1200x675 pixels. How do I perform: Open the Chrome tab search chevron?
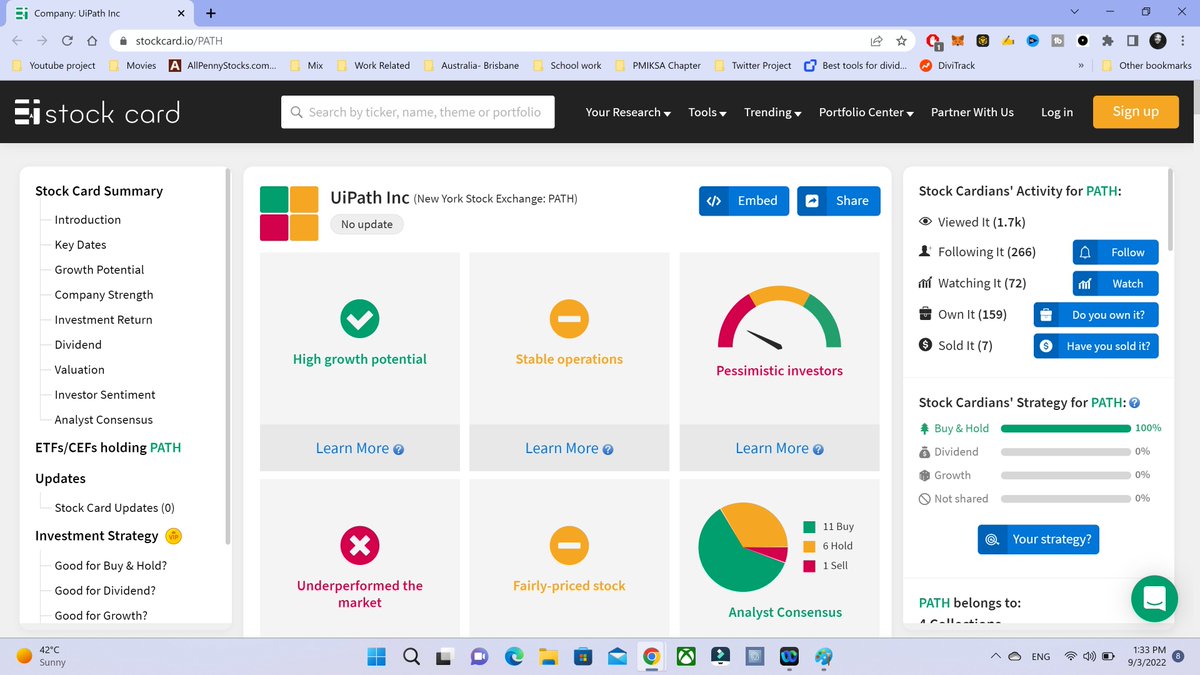coord(1074,13)
